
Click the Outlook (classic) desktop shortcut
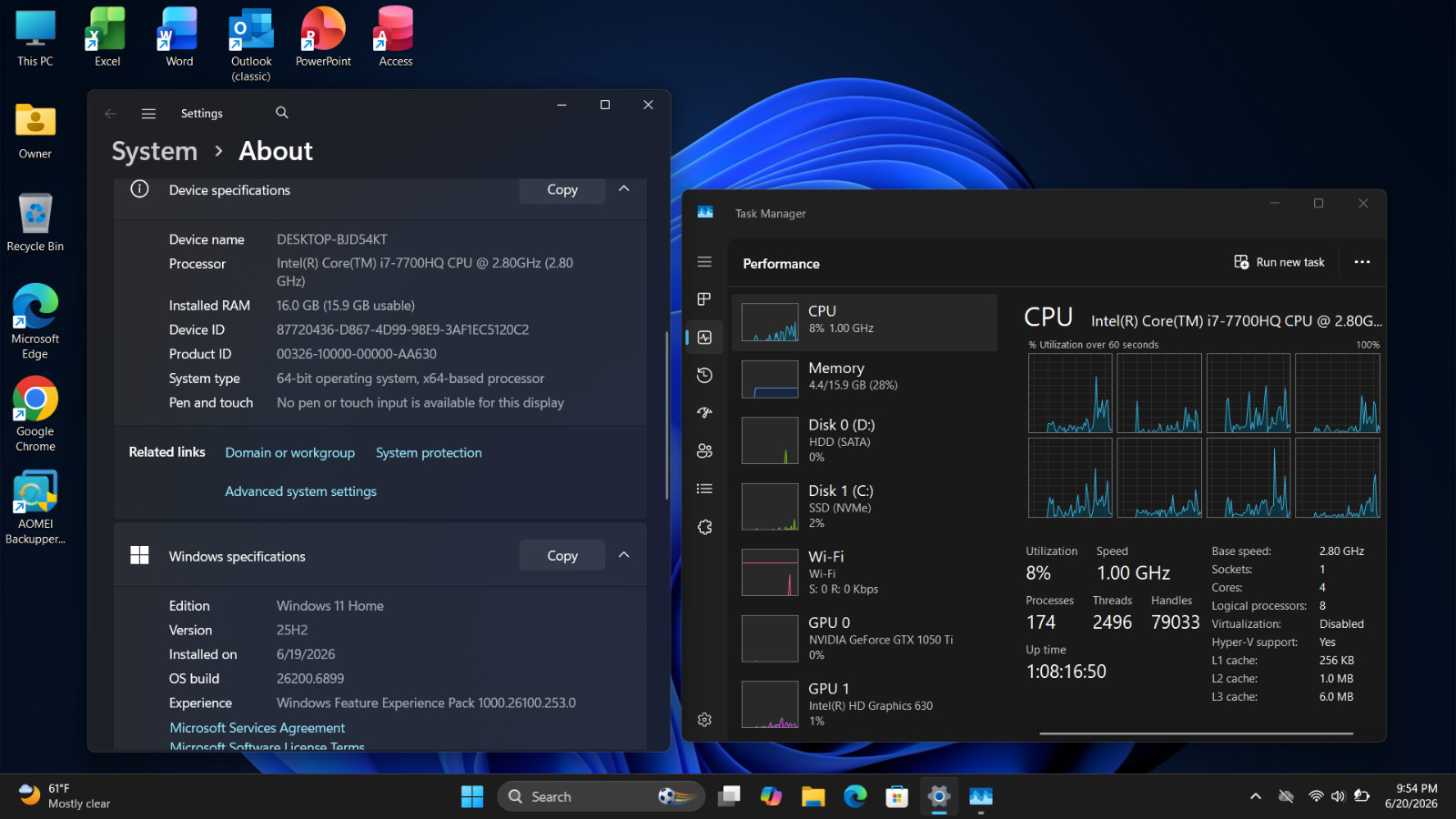click(x=251, y=45)
